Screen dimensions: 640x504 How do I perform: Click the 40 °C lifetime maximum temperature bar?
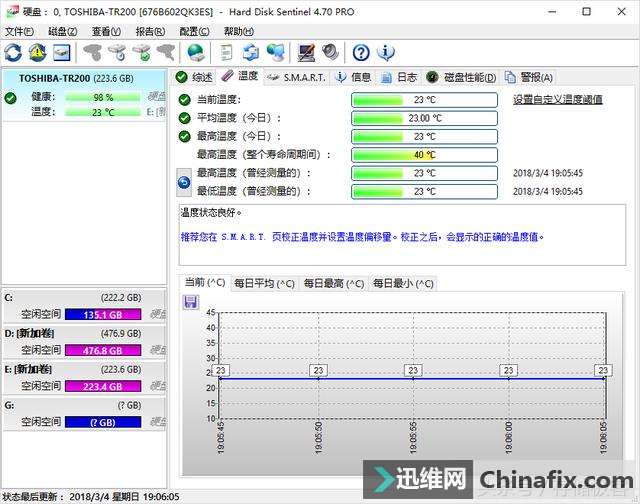424,155
